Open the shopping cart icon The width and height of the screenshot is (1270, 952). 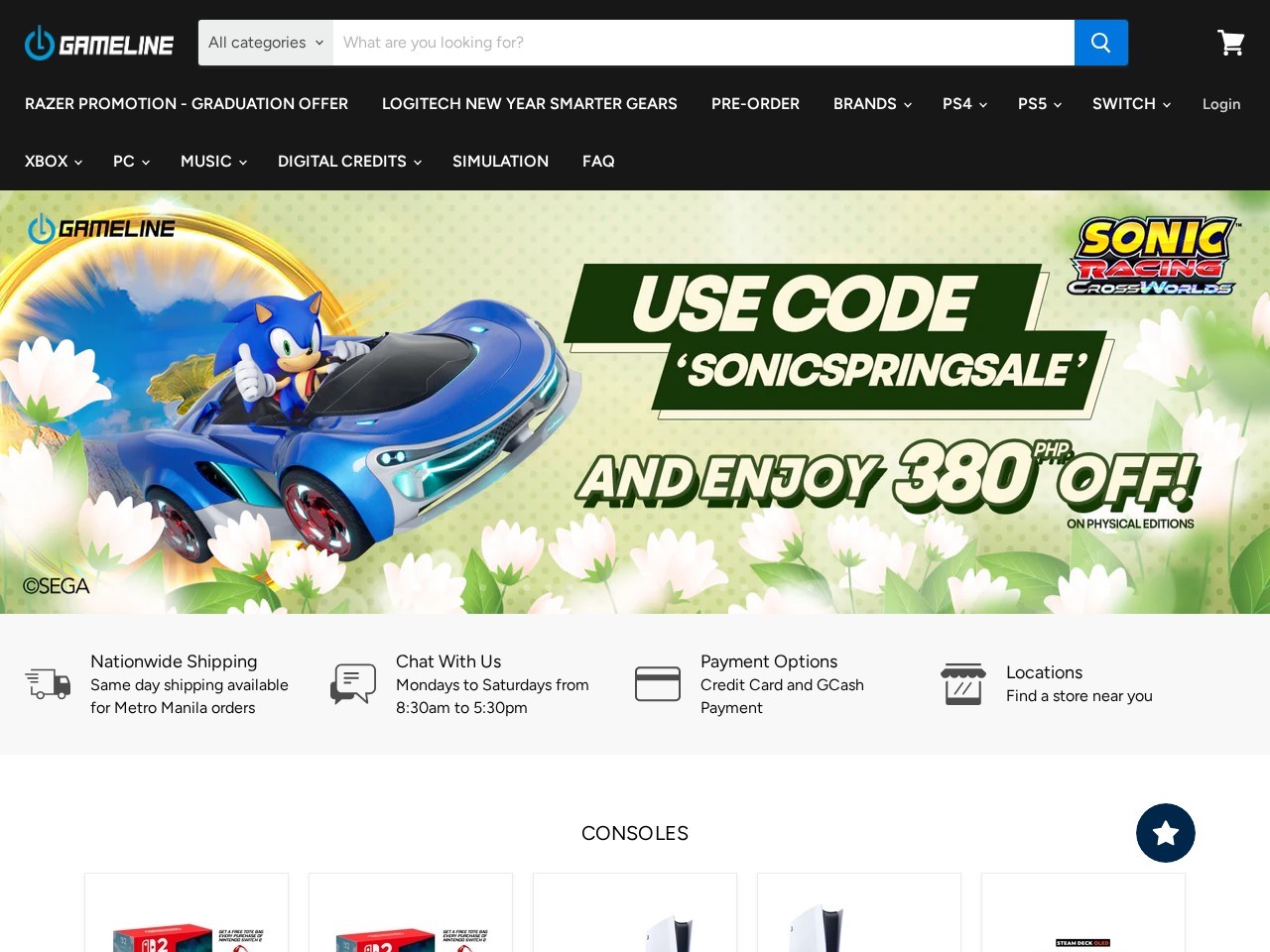[x=1231, y=43]
